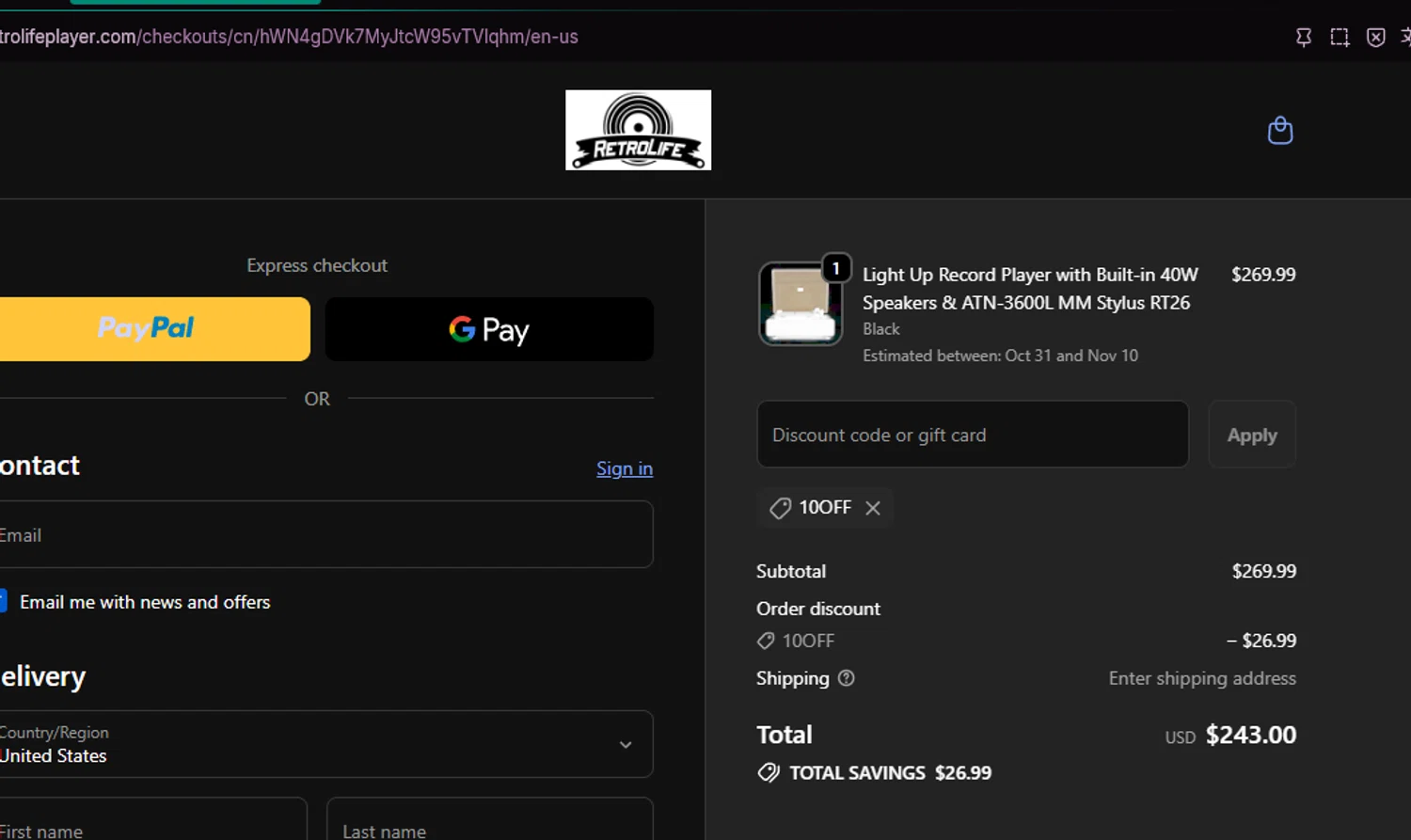The height and width of the screenshot is (840, 1411).
Task: Pay with PayPal express checkout
Action: [154, 329]
